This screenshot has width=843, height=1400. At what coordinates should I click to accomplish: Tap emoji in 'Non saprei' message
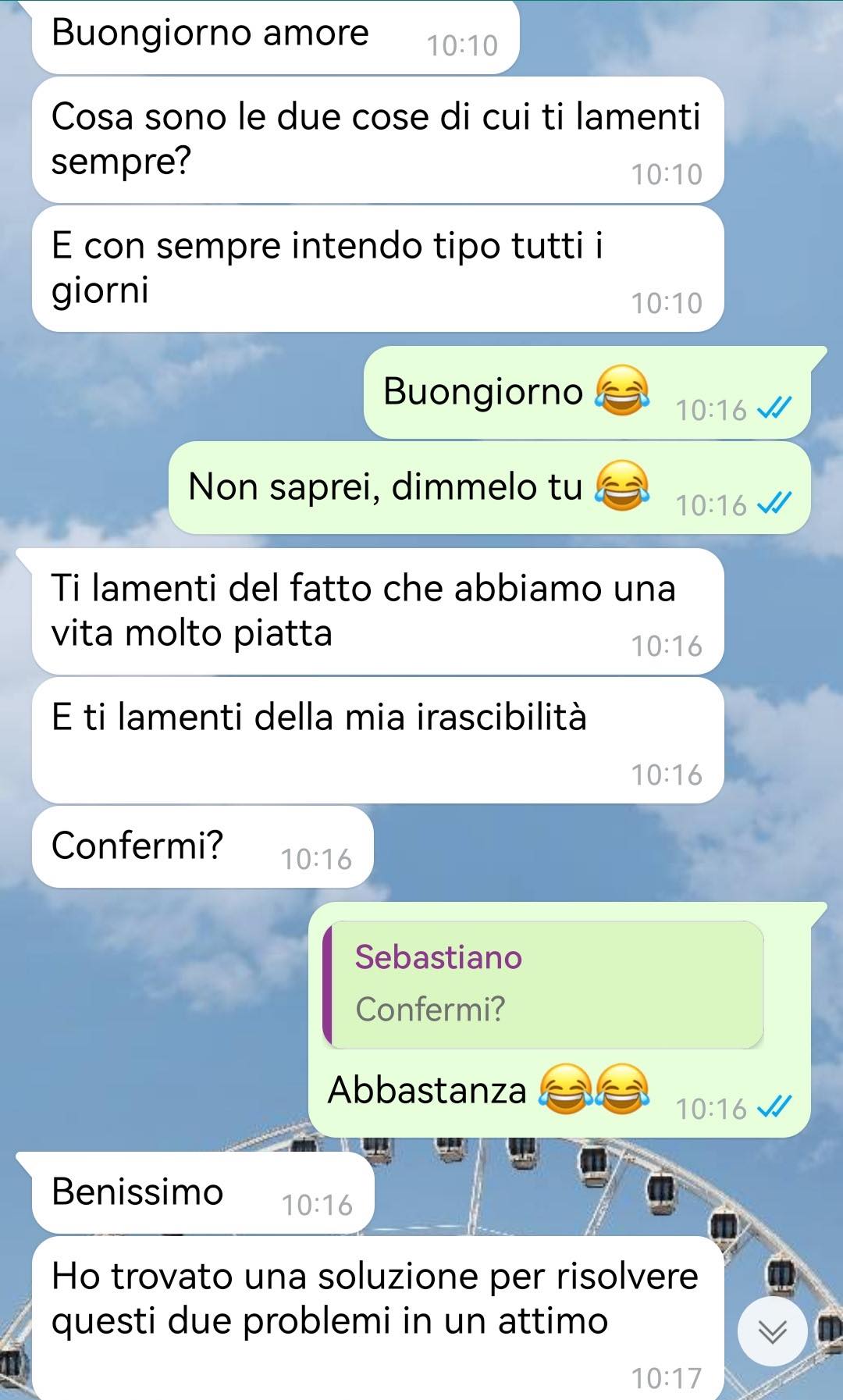pyautogui.click(x=621, y=486)
